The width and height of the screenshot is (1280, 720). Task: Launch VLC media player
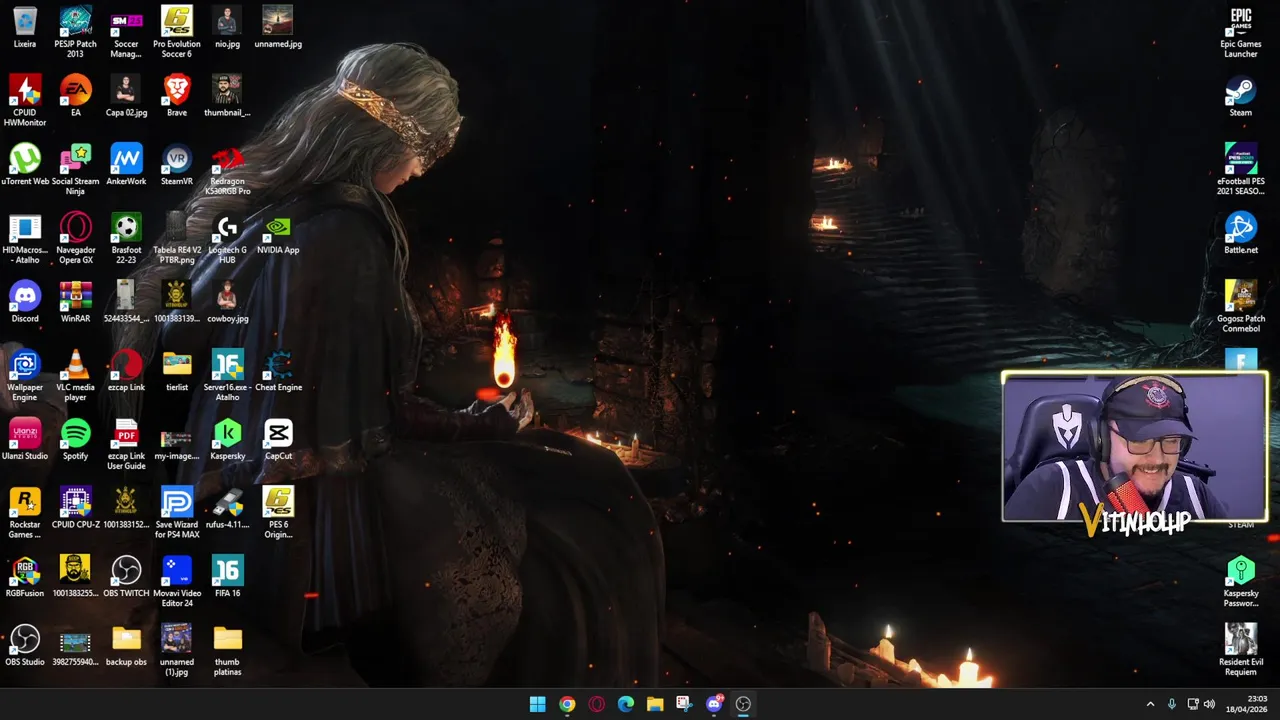(75, 375)
